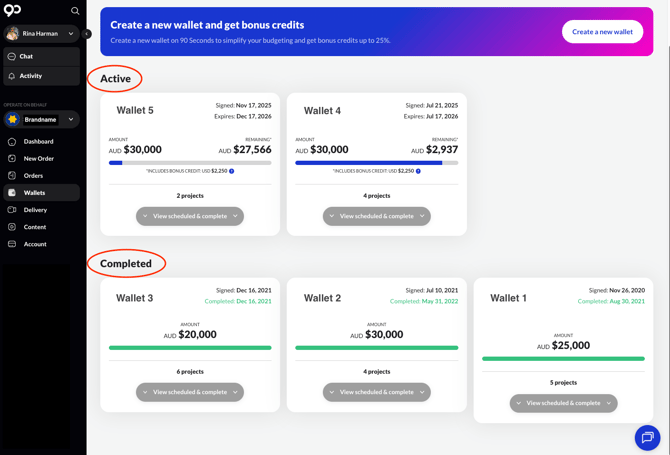The image size is (670, 455).
Task: Click the search magnifier icon
Action: (x=75, y=11)
